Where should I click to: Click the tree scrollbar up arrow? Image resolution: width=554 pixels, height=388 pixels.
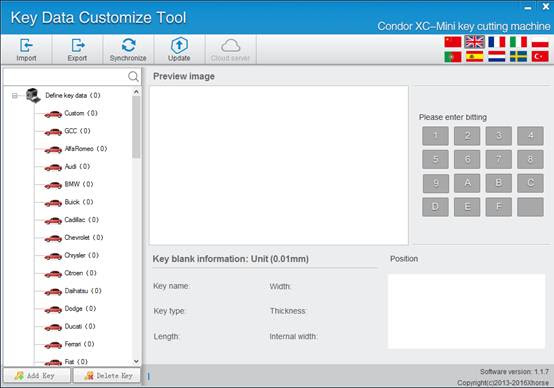click(136, 92)
